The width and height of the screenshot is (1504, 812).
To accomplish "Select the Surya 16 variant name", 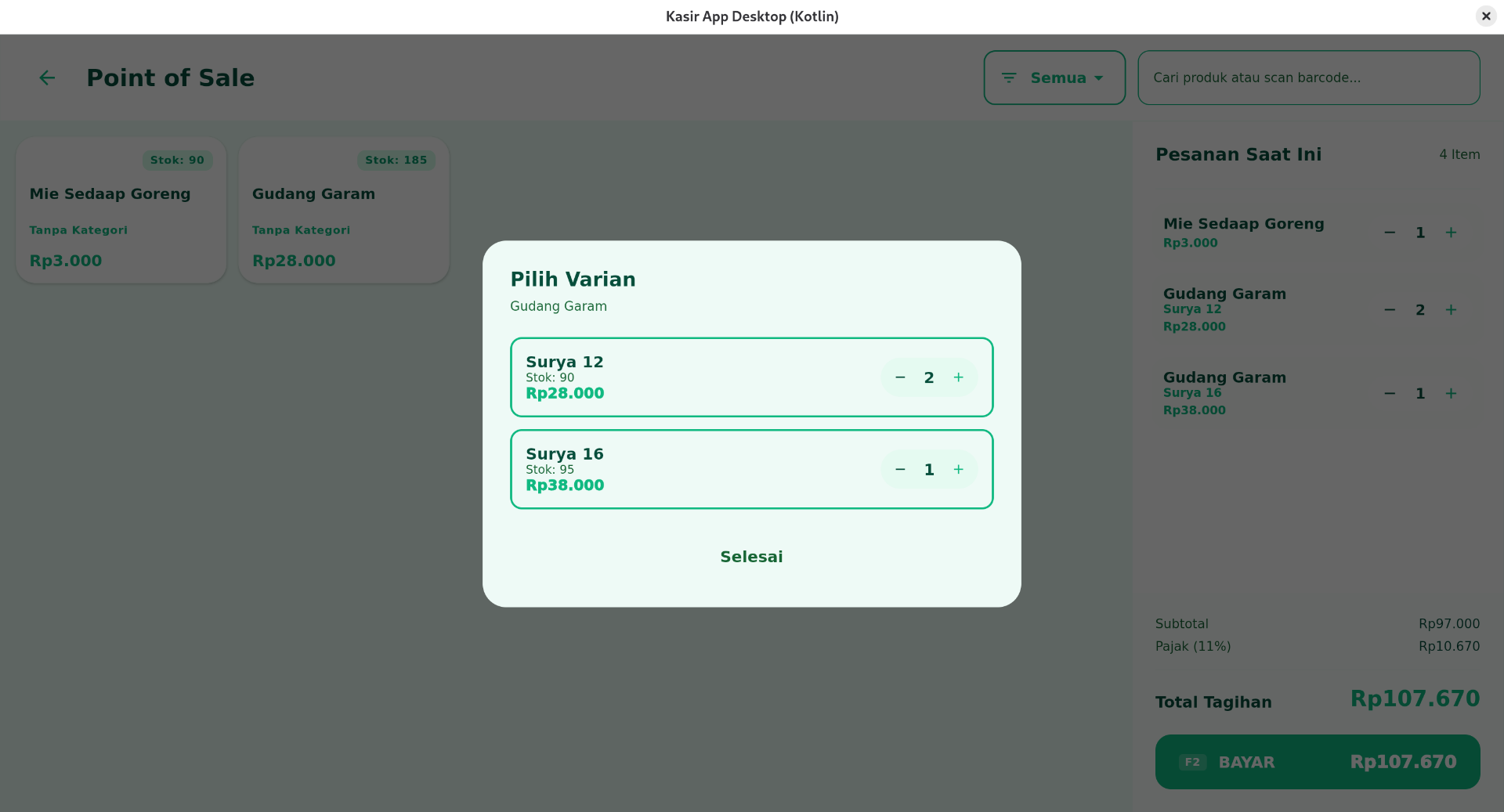I will pyautogui.click(x=564, y=454).
